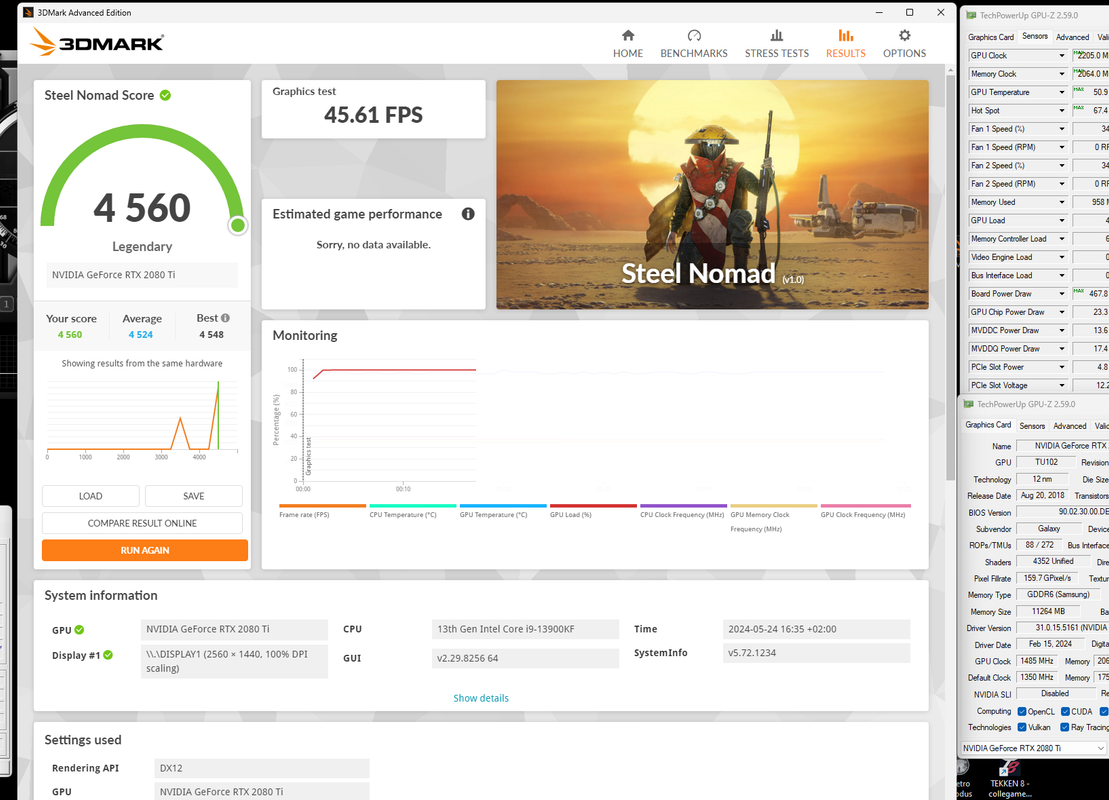
Task: Select Sensors tab in upper GPU-Z window
Action: point(1035,36)
